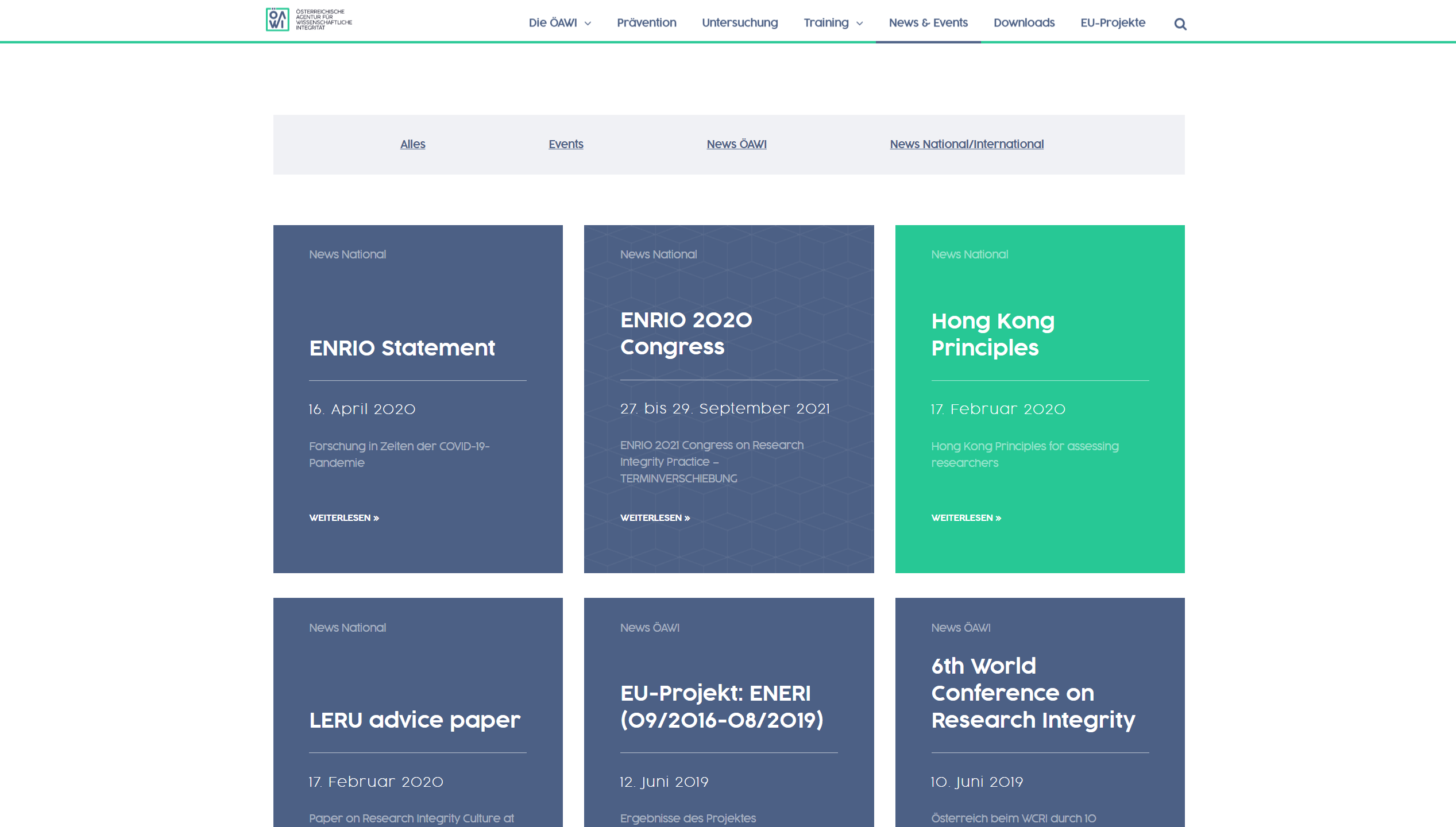Click 17. Februar 2020 on Hong Kong Principles card
The height and width of the screenshot is (827, 1456).
pyautogui.click(x=998, y=409)
